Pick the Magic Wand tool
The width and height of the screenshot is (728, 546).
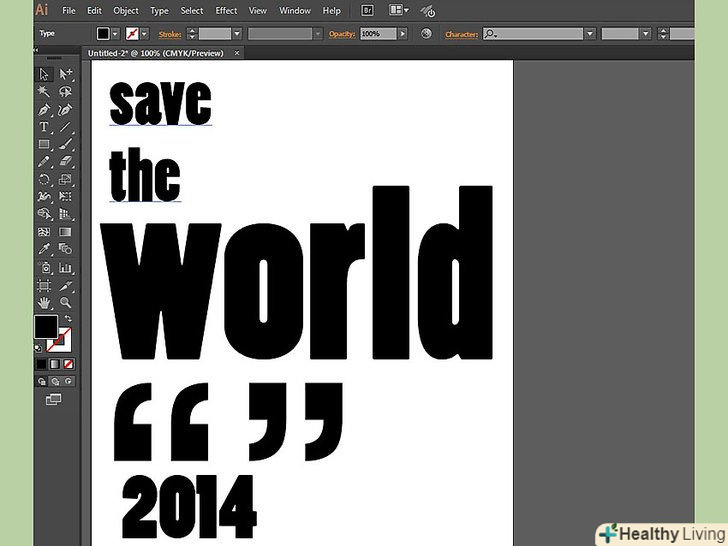44,92
